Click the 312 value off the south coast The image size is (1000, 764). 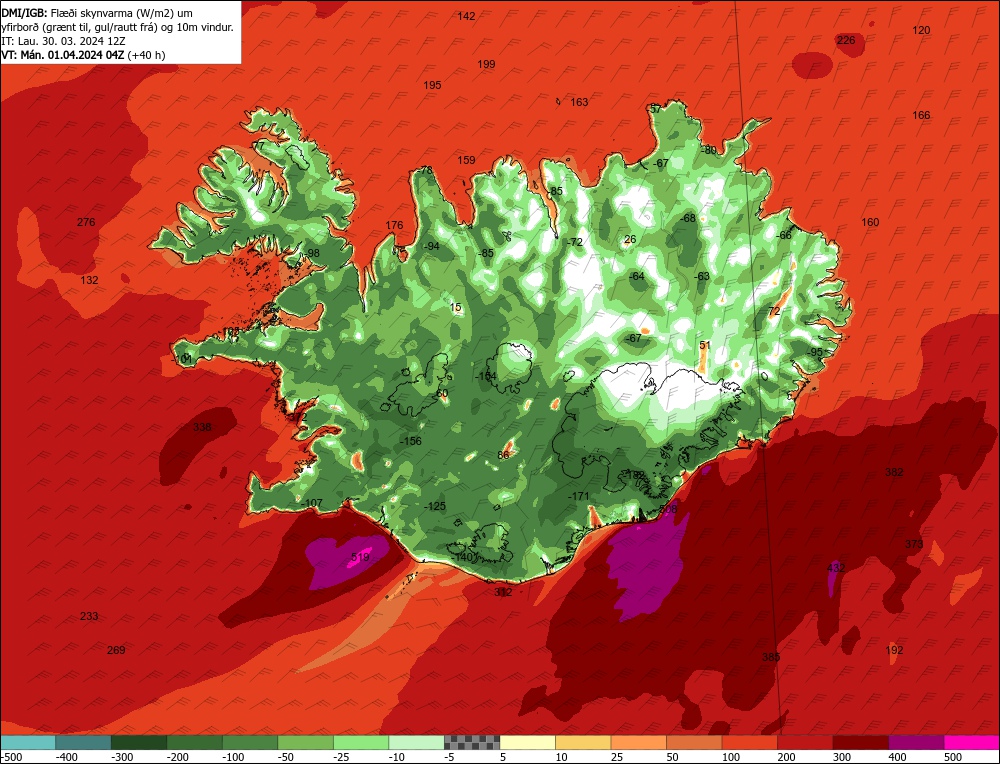coord(503,592)
